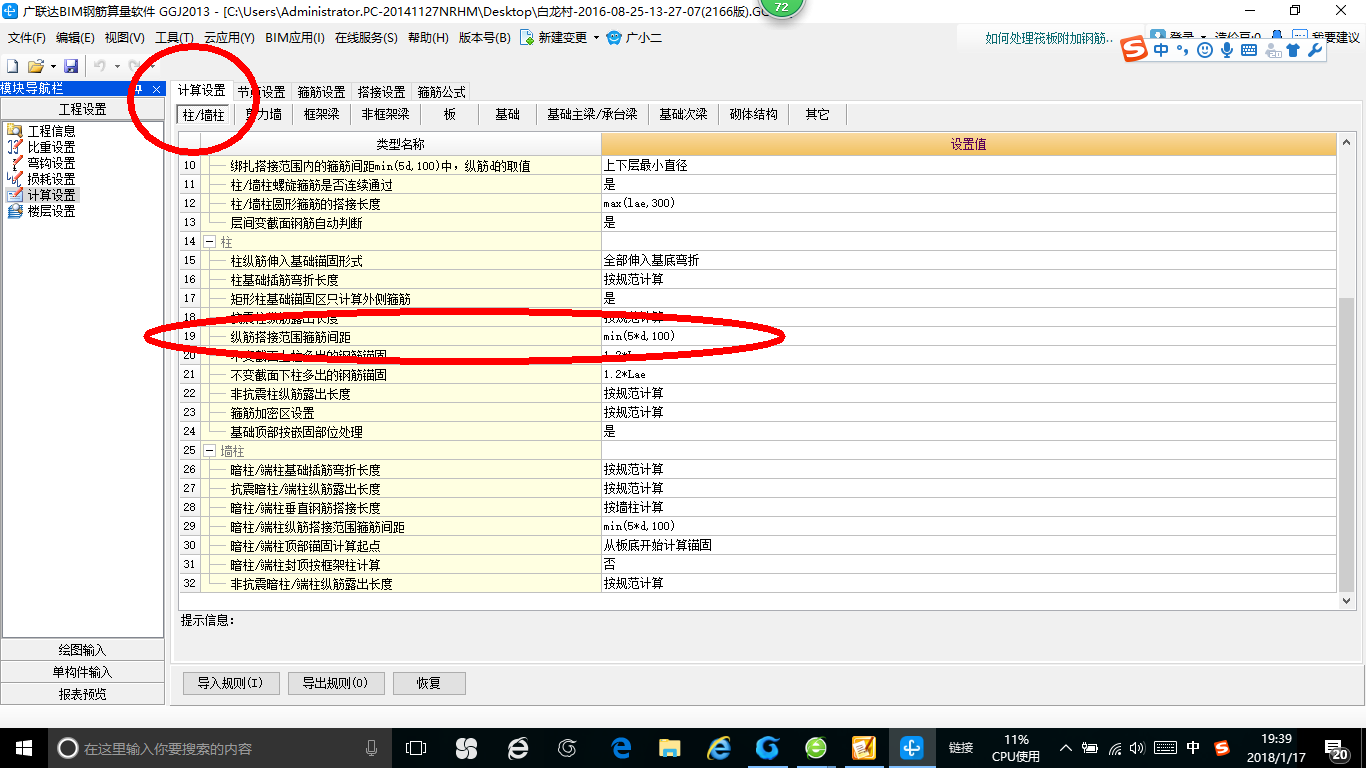Toggle the Sogou Chinese/English 中 mode icon
The height and width of the screenshot is (768, 1366).
[1161, 49]
